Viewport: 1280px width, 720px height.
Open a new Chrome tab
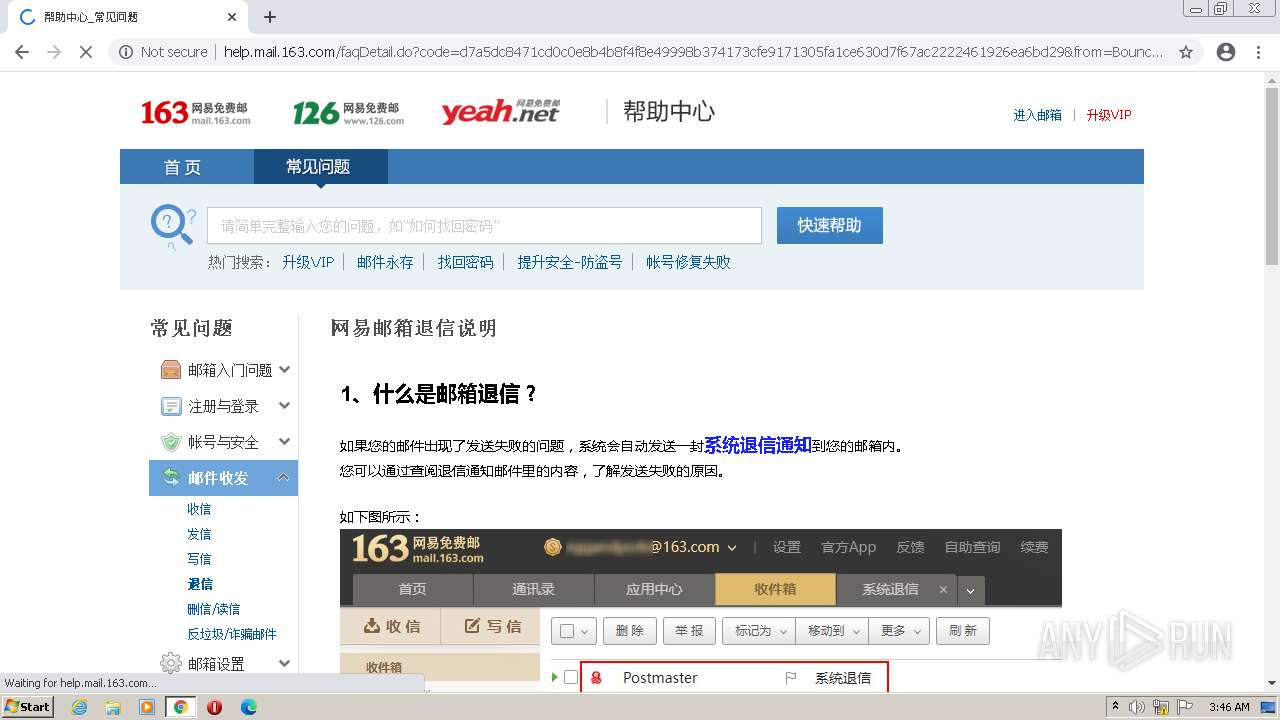pyautogui.click(x=270, y=17)
